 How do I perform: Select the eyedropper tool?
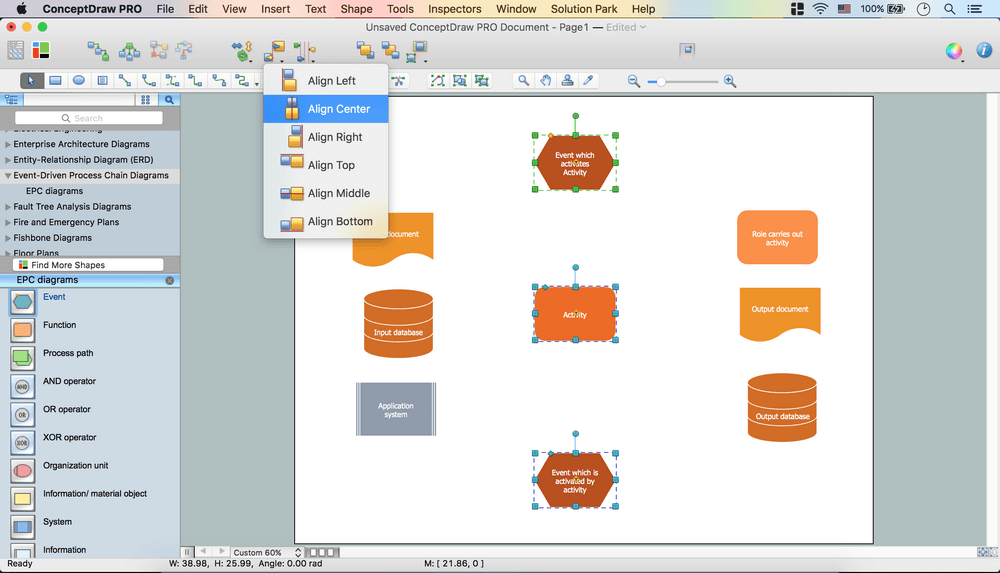coord(589,81)
